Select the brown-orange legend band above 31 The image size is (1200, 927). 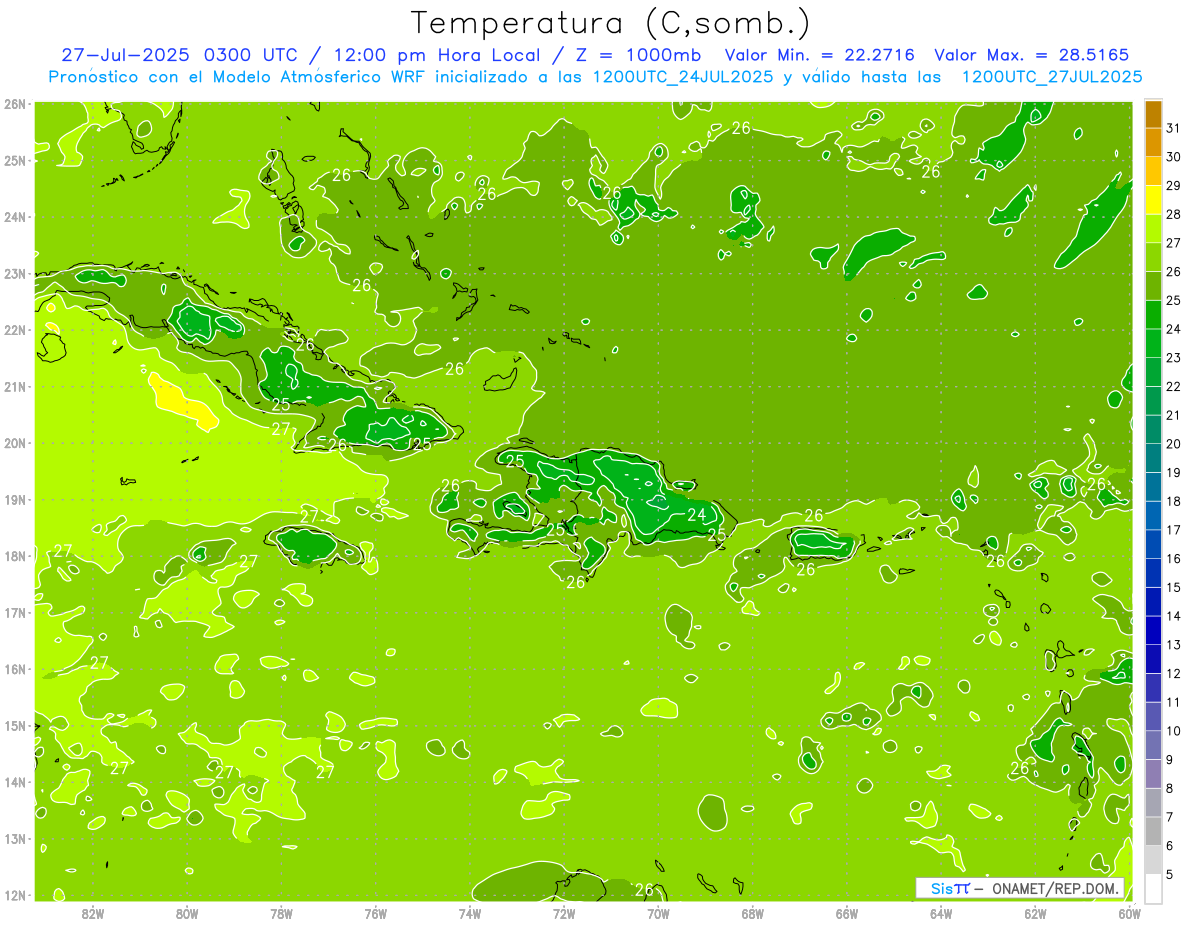(1153, 115)
